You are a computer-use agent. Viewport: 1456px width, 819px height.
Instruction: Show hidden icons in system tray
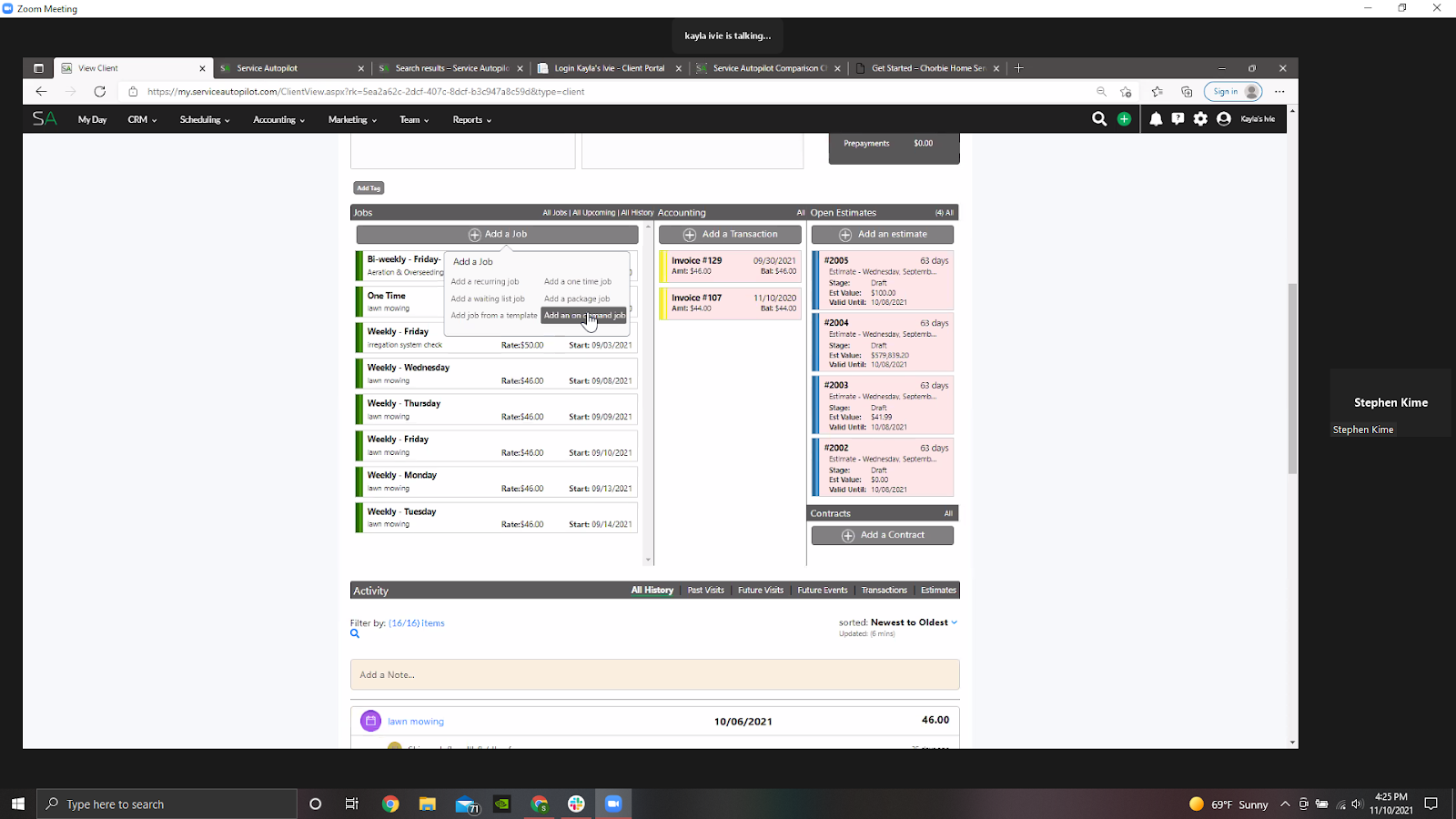pos(1285,804)
